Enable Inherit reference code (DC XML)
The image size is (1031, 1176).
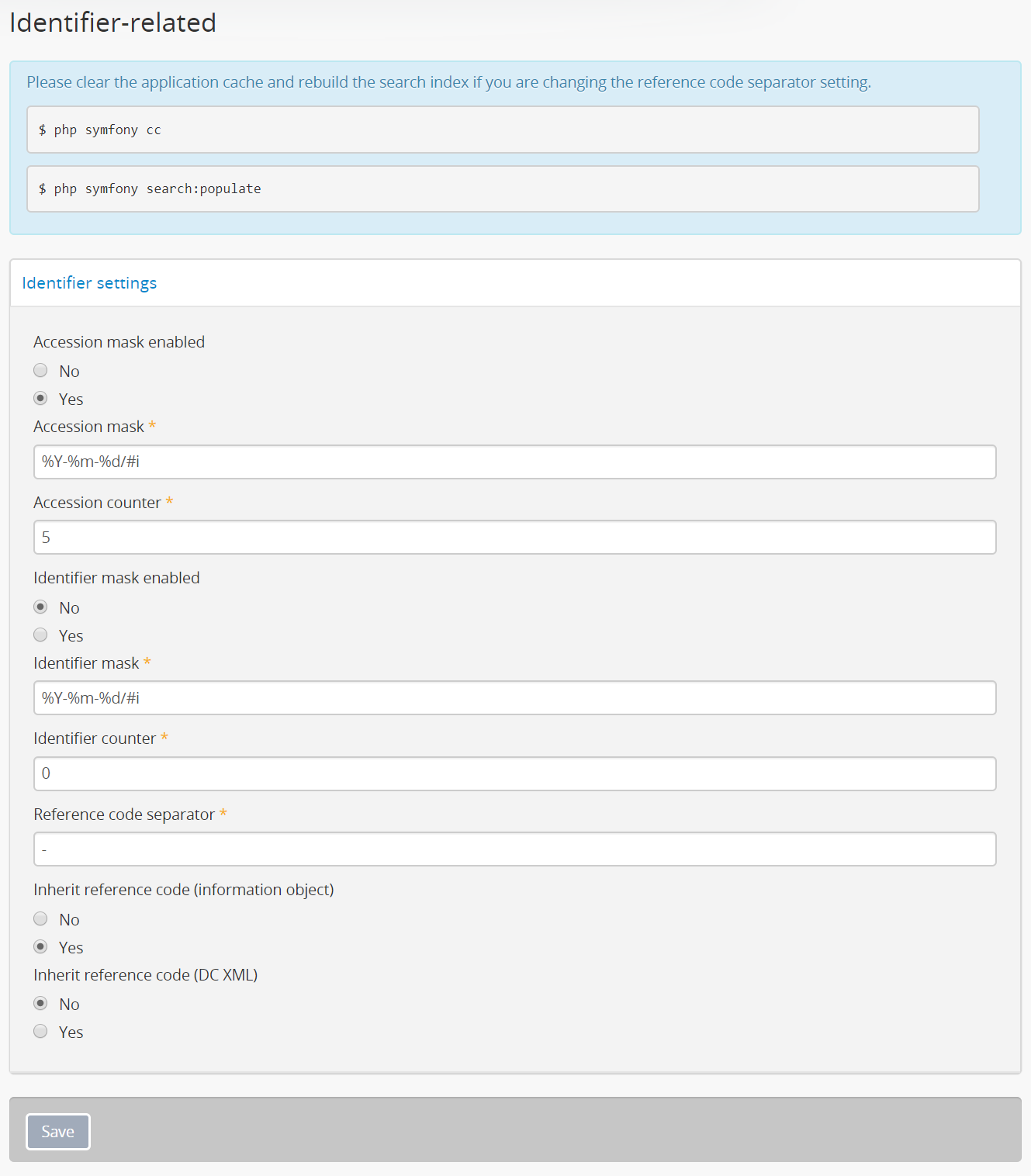click(x=40, y=1031)
